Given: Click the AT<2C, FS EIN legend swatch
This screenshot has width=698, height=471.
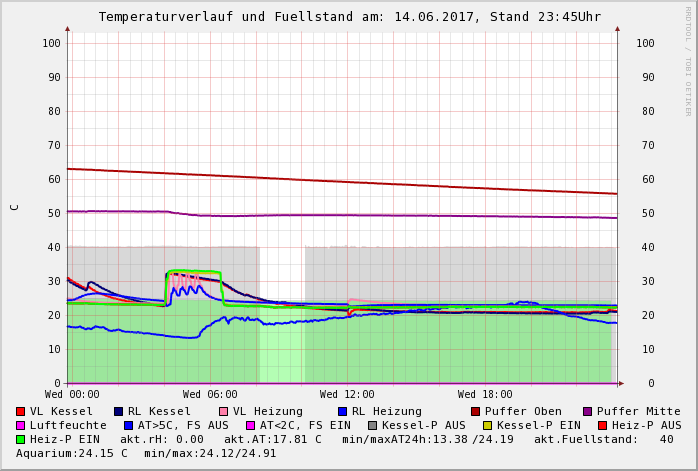Looking at the screenshot, I should point(251,425).
